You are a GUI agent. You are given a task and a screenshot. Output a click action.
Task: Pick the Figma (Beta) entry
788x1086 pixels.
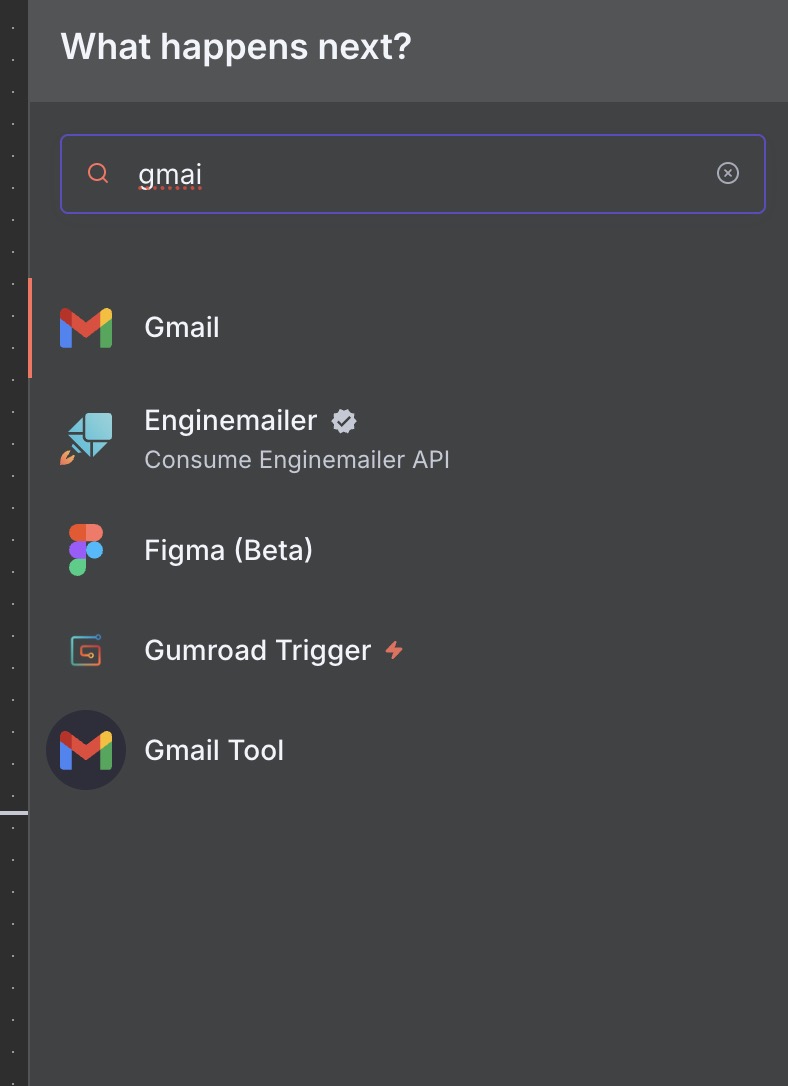click(228, 550)
